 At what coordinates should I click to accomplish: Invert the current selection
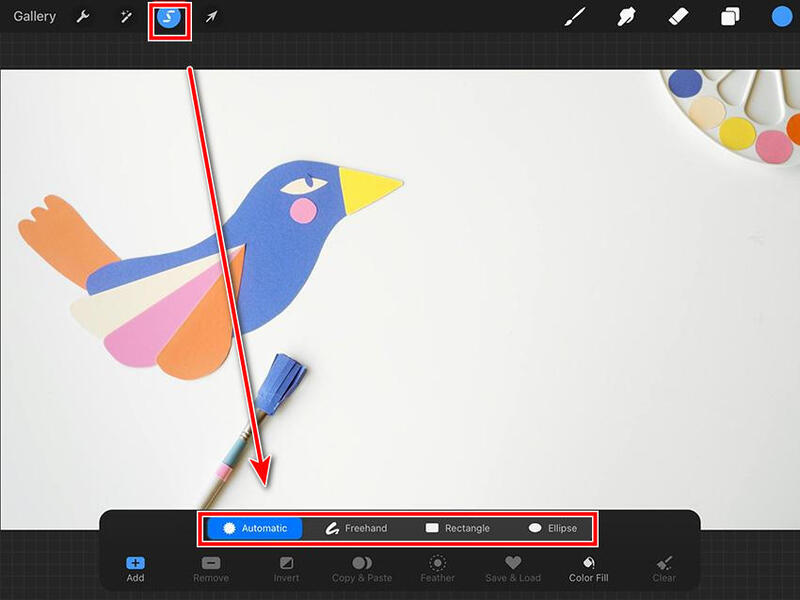[x=286, y=569]
